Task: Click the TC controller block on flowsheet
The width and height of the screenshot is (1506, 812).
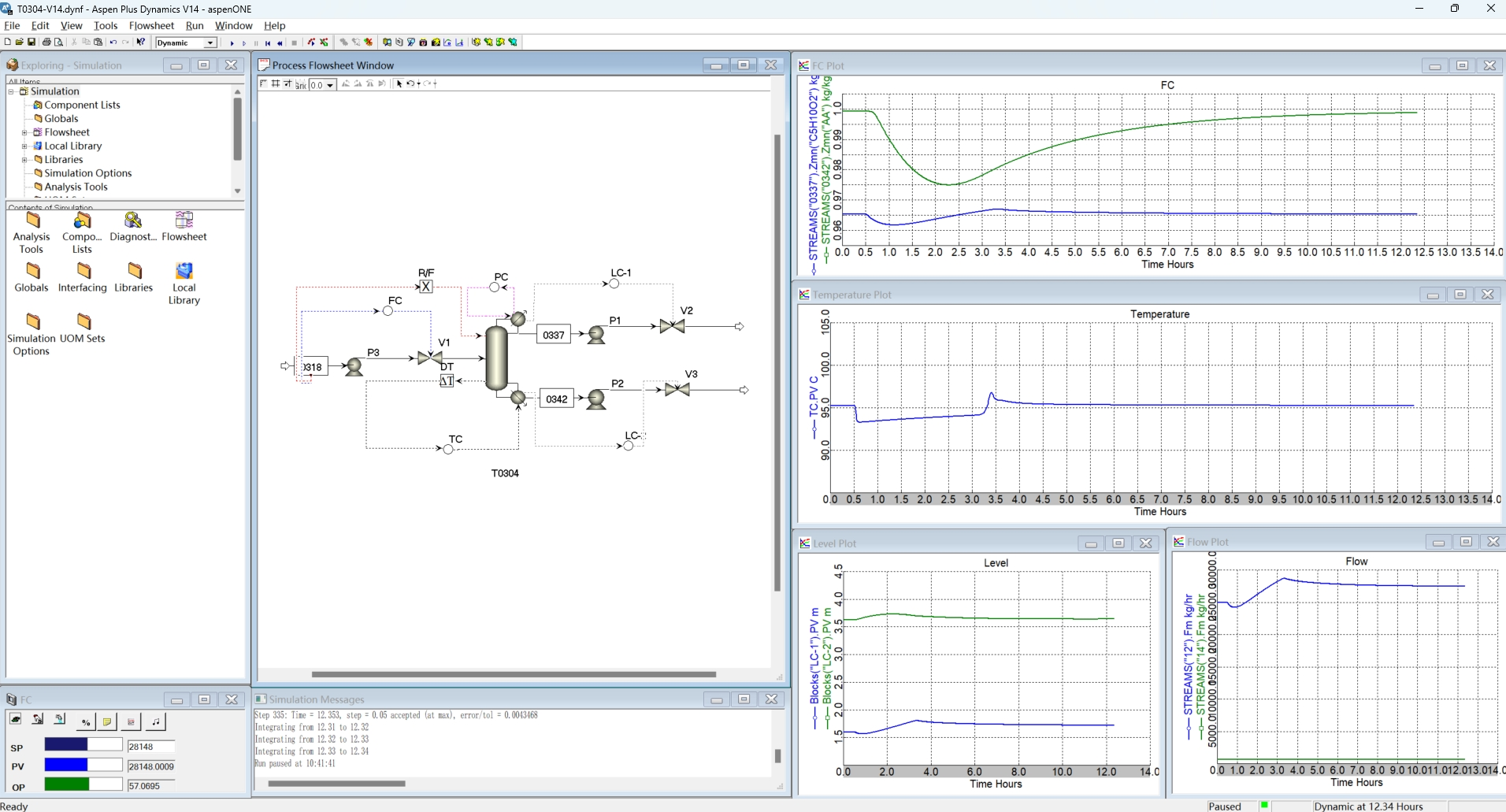Action: [448, 449]
